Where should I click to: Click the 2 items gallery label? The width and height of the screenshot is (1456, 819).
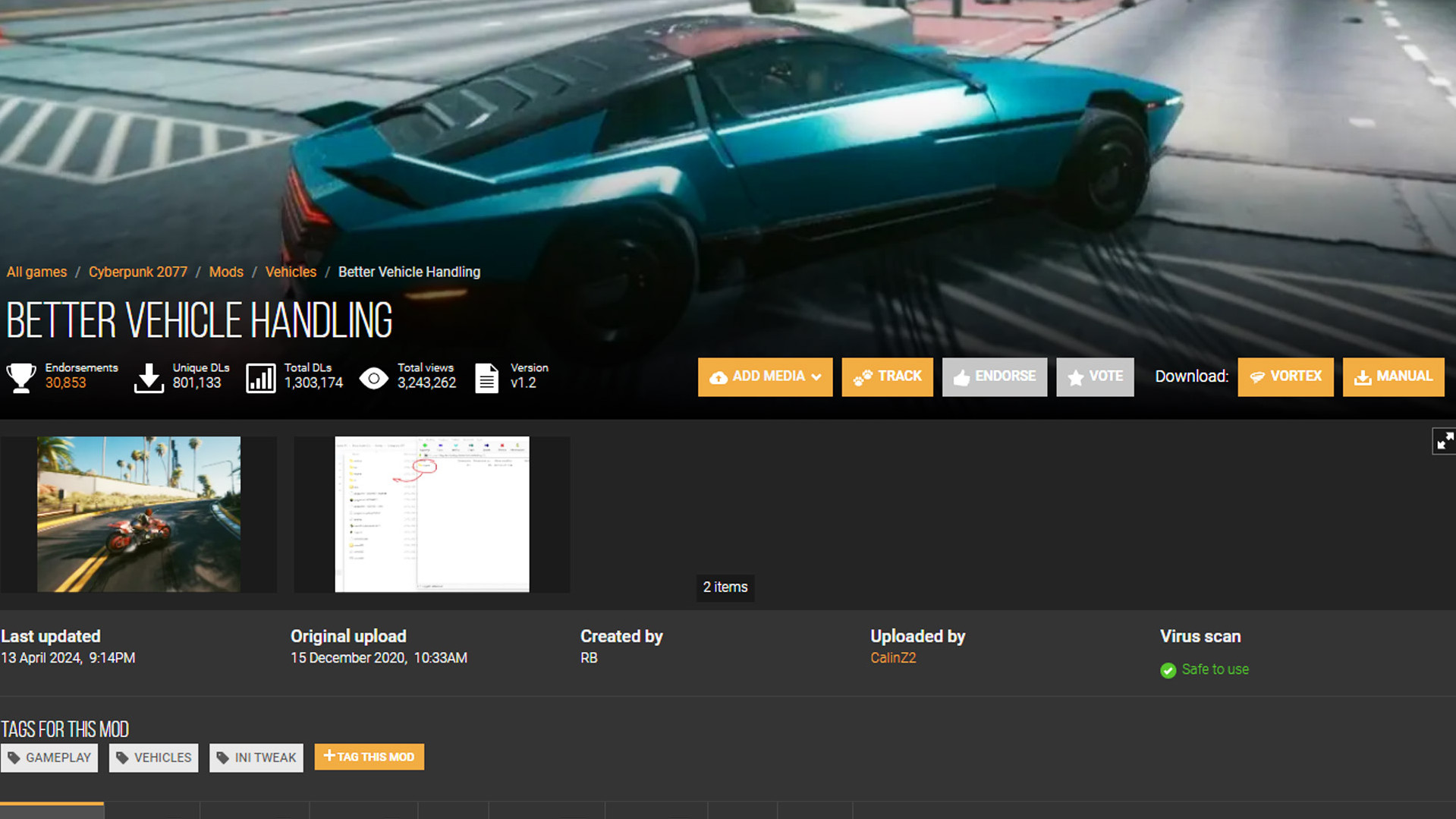pyautogui.click(x=725, y=587)
